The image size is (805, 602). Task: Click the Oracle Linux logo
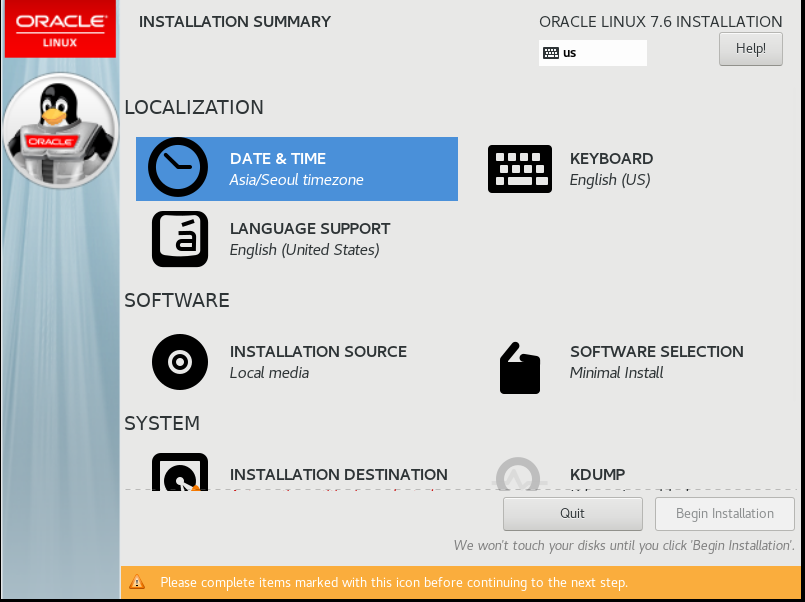click(60, 29)
